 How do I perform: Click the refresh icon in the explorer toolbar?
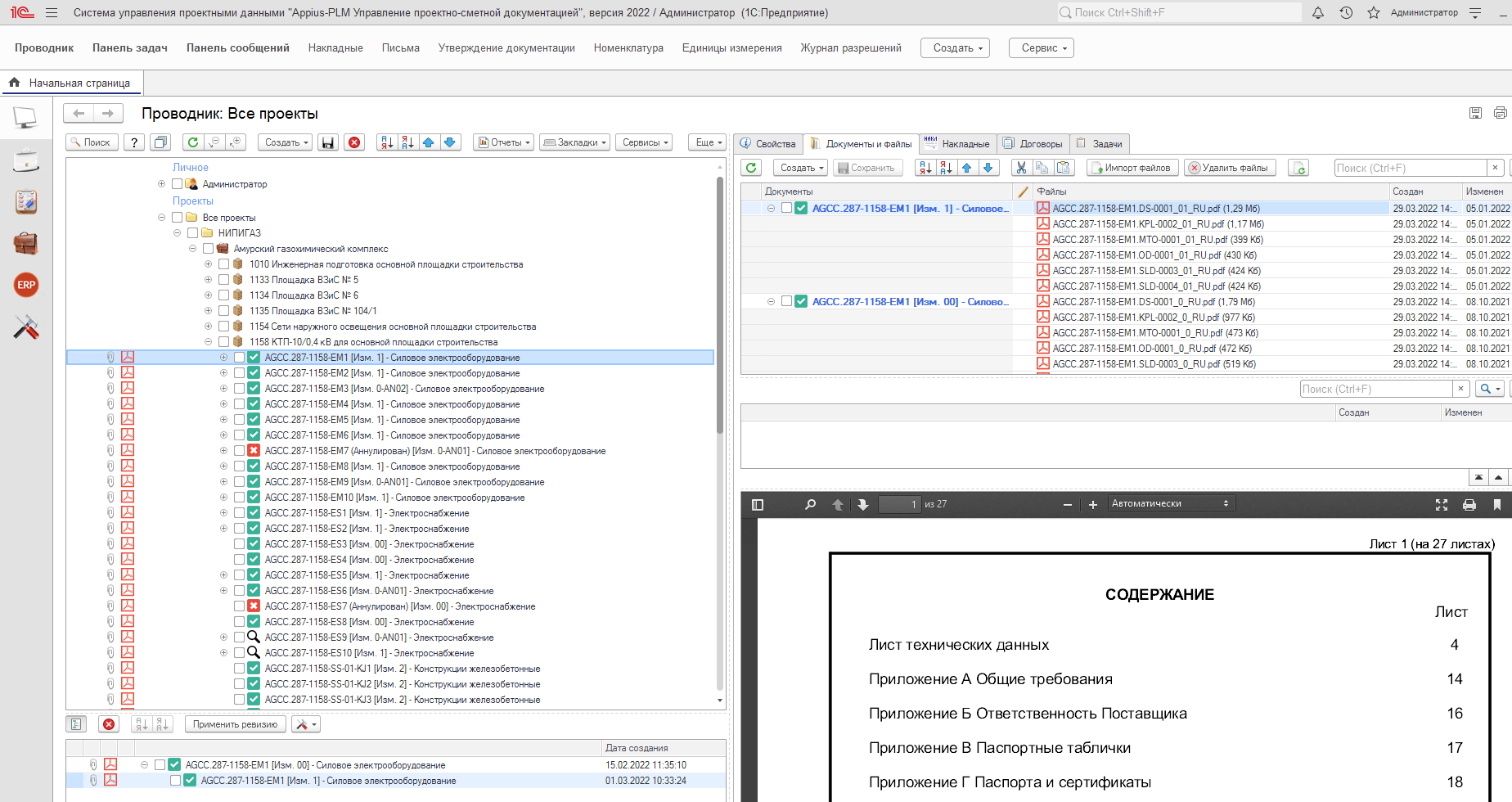click(193, 142)
